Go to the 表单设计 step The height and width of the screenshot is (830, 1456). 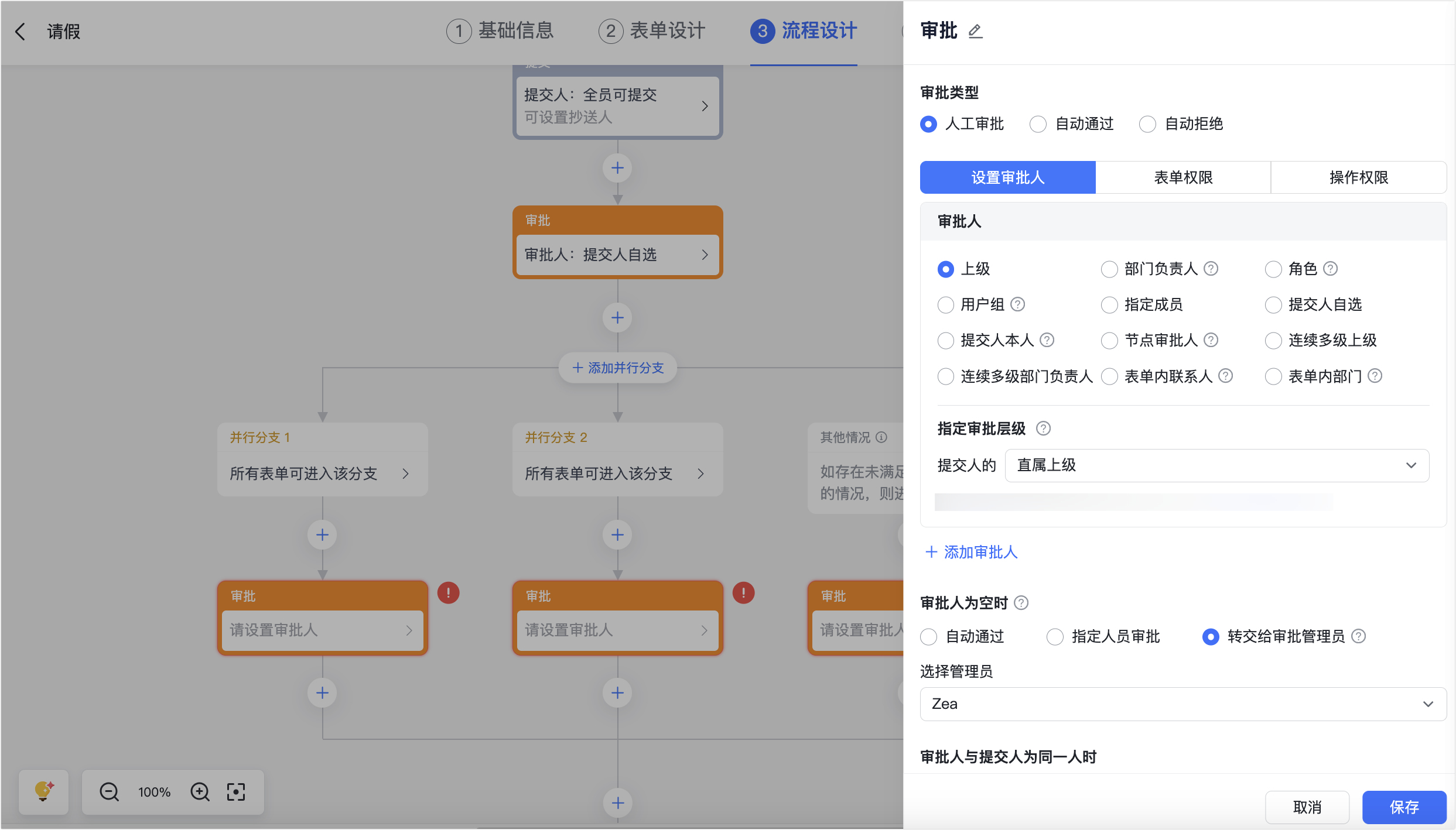(652, 31)
